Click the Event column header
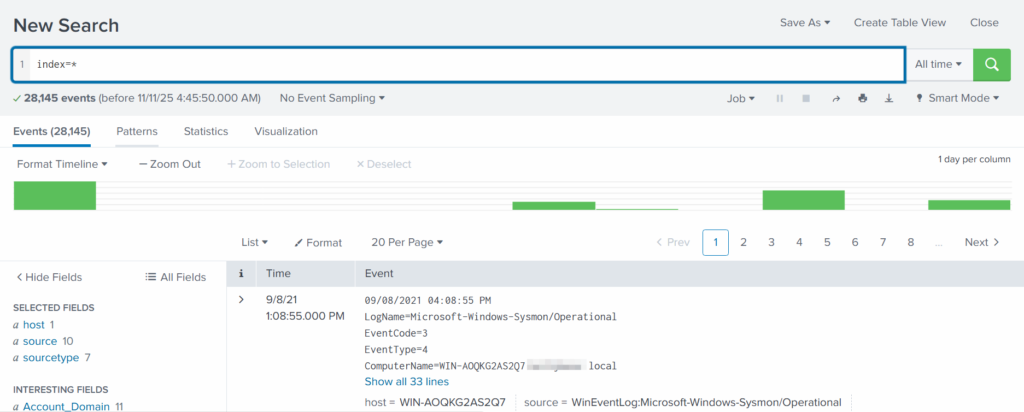The height and width of the screenshot is (412, 1024). (379, 274)
